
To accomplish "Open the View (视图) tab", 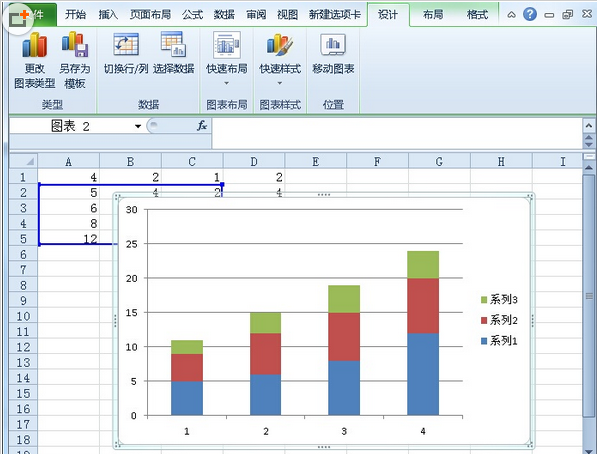I will (x=287, y=14).
